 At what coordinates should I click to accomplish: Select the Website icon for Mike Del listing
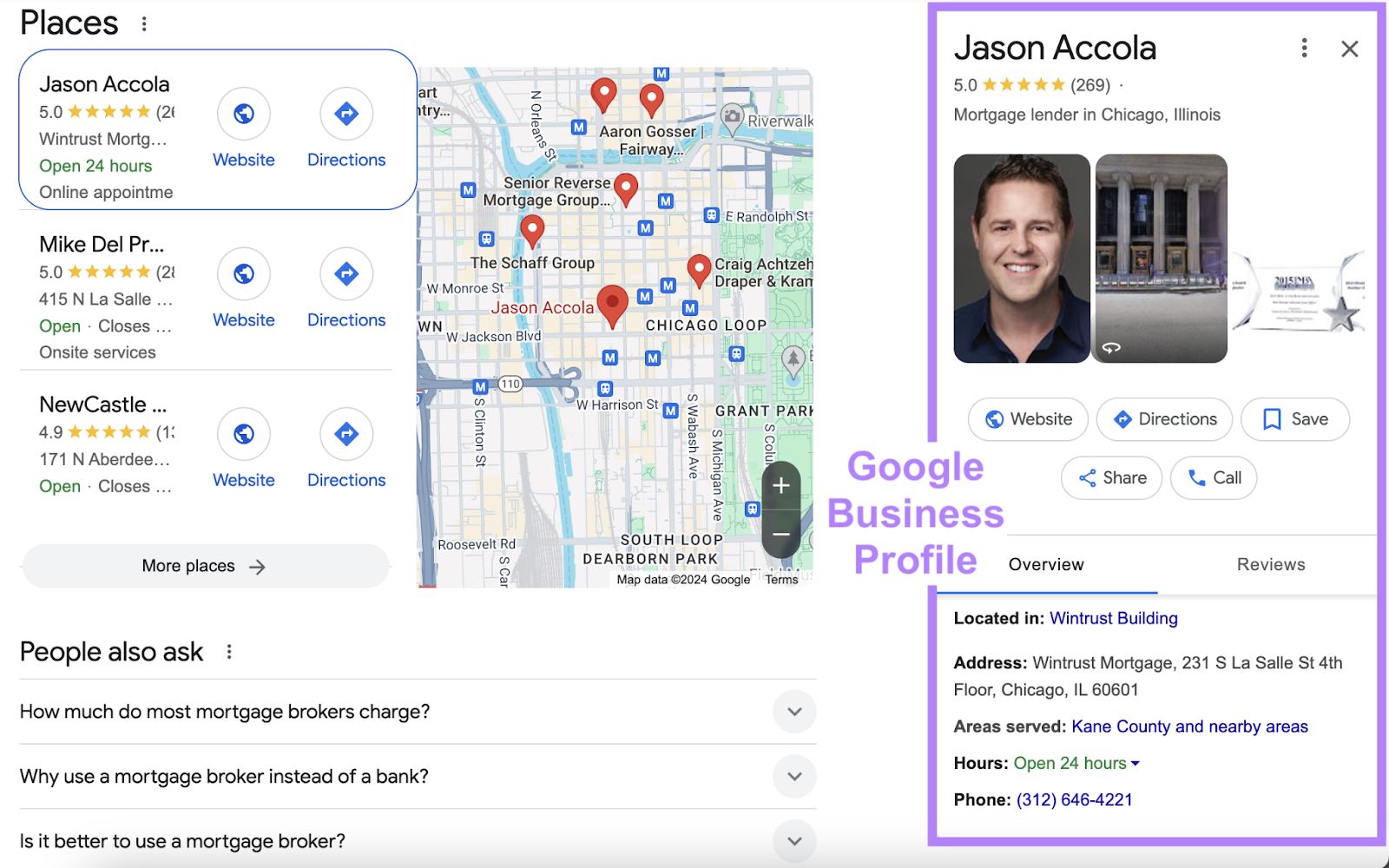point(244,273)
